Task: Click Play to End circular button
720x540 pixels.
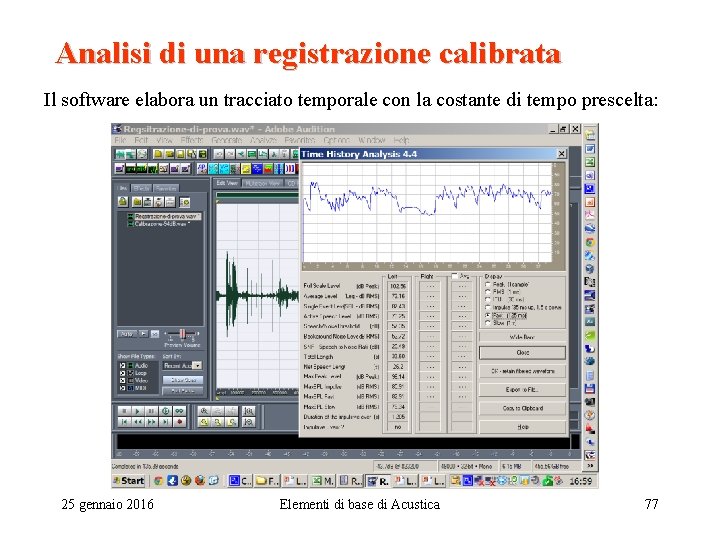Action: [165, 411]
